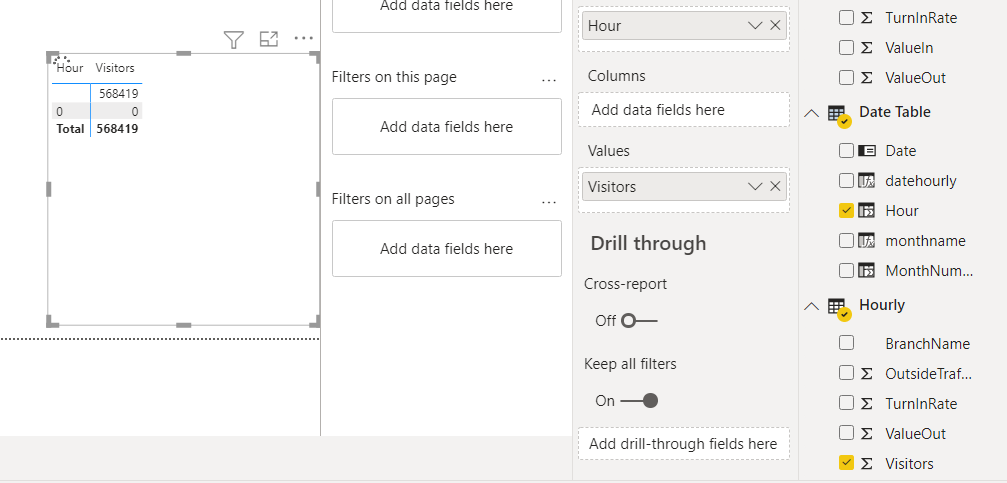Check the first ValueOut checkbox in the Fields list

846,78
